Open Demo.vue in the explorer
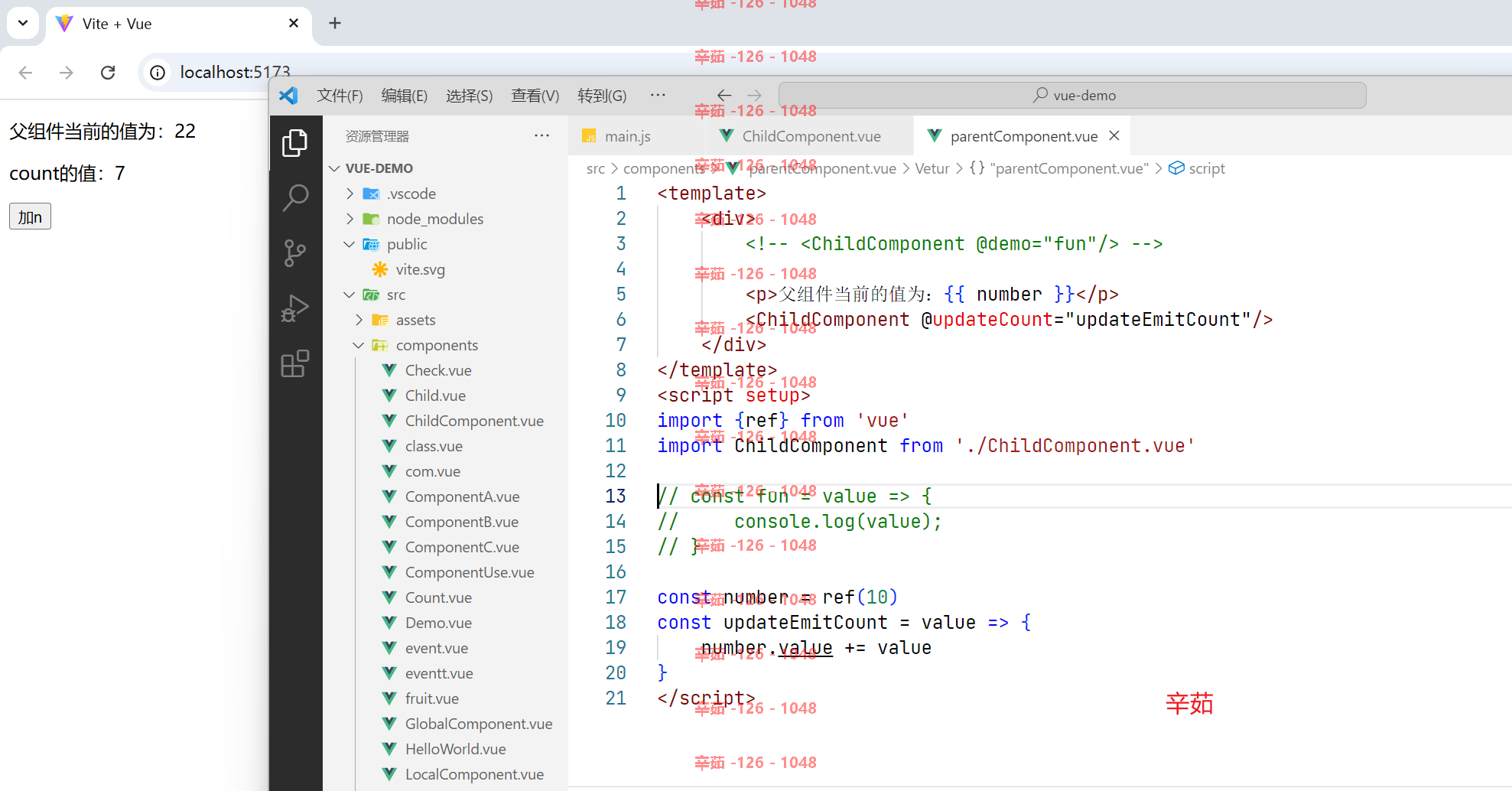 tap(446, 623)
